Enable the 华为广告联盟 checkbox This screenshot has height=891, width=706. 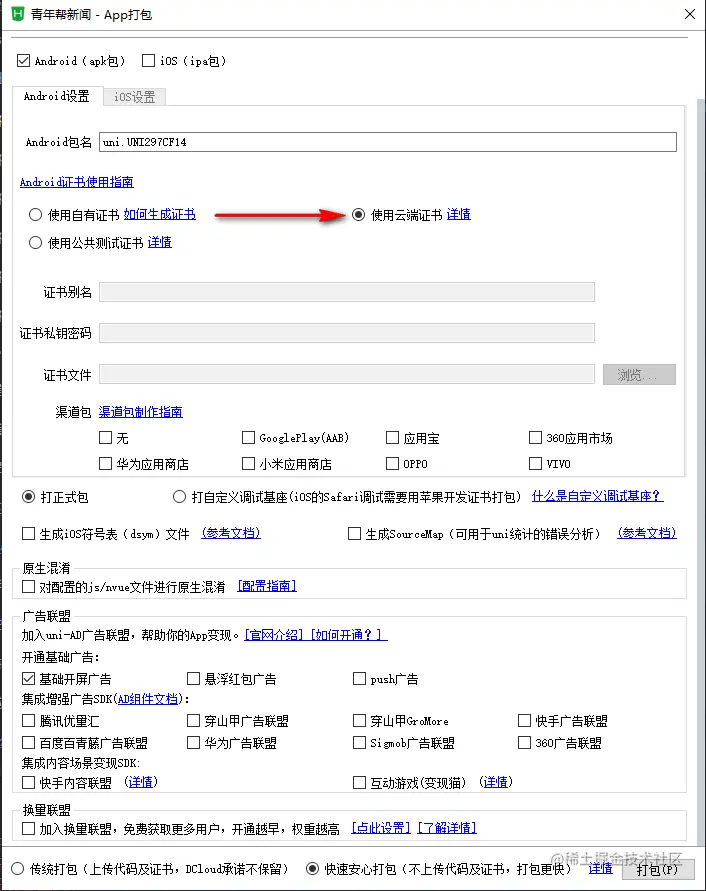[193, 742]
